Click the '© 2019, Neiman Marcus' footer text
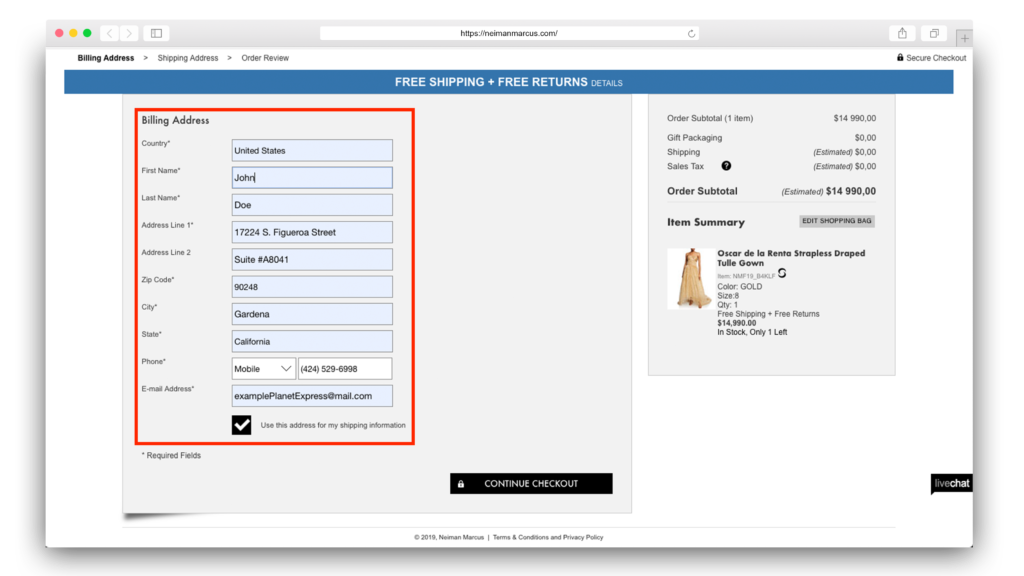Screen dimensions: 1024x576 (x=449, y=537)
